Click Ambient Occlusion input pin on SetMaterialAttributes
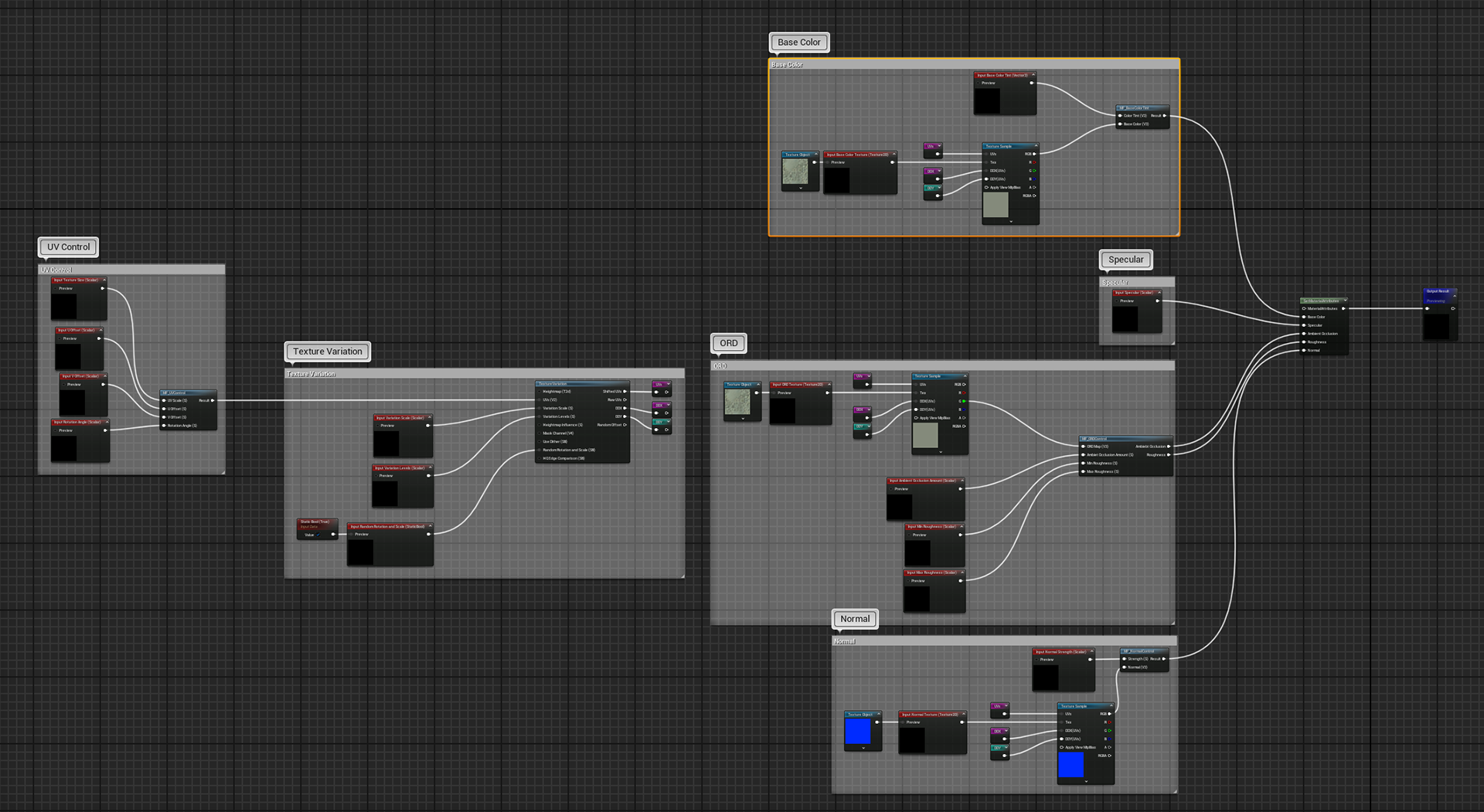Screen dimensions: 1484x812 pyautogui.click(x=1304, y=334)
